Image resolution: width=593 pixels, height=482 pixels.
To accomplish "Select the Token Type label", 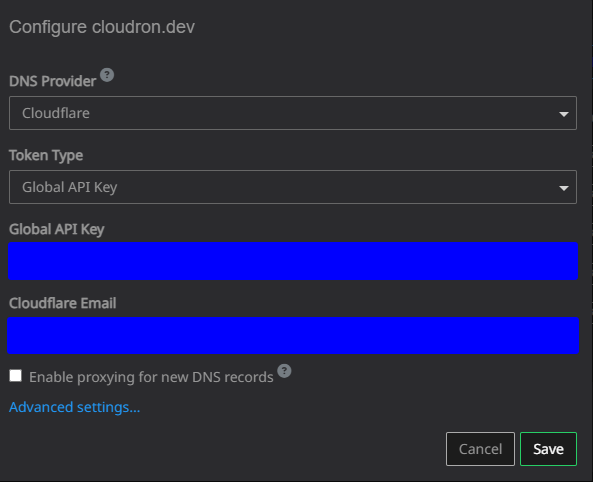I will (x=46, y=155).
